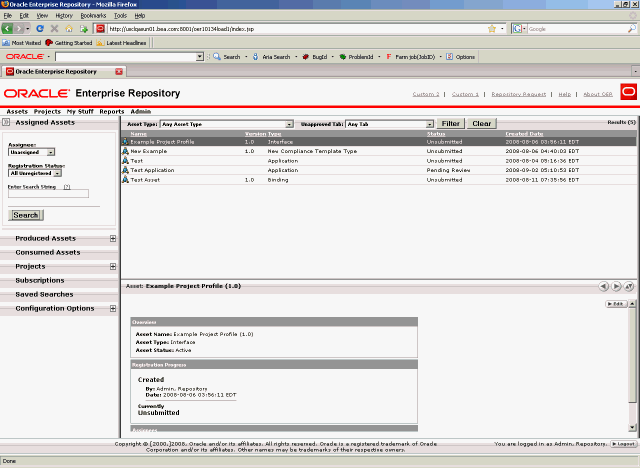
Task: Sort the list by Created Date header
Action: [524, 134]
